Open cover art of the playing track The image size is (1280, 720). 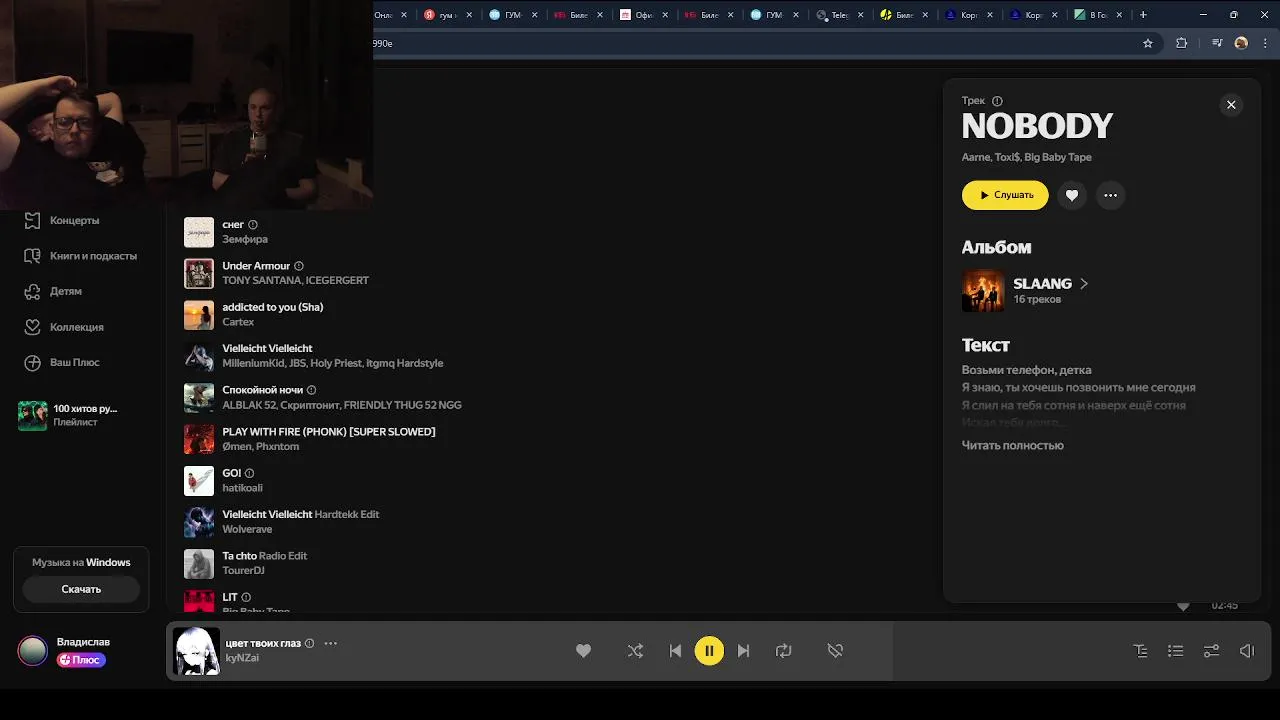pyautogui.click(x=196, y=651)
